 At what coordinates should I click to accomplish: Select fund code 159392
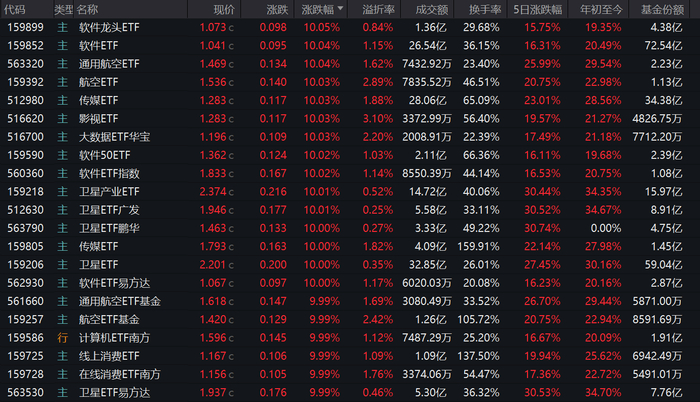tap(25, 82)
